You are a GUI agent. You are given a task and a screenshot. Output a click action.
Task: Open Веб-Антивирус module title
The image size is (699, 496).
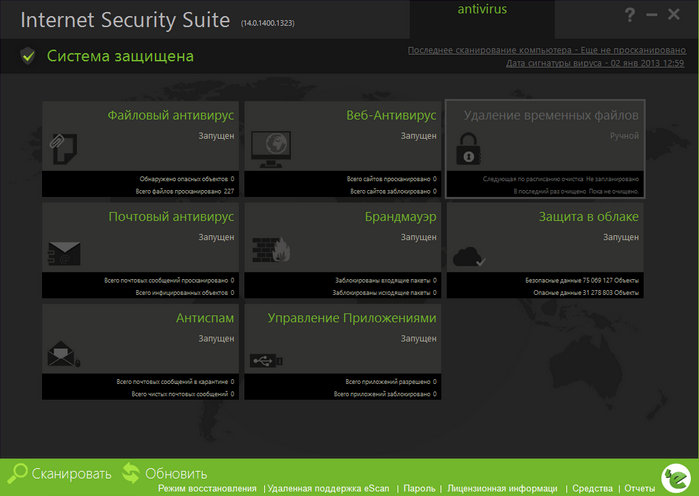point(391,115)
